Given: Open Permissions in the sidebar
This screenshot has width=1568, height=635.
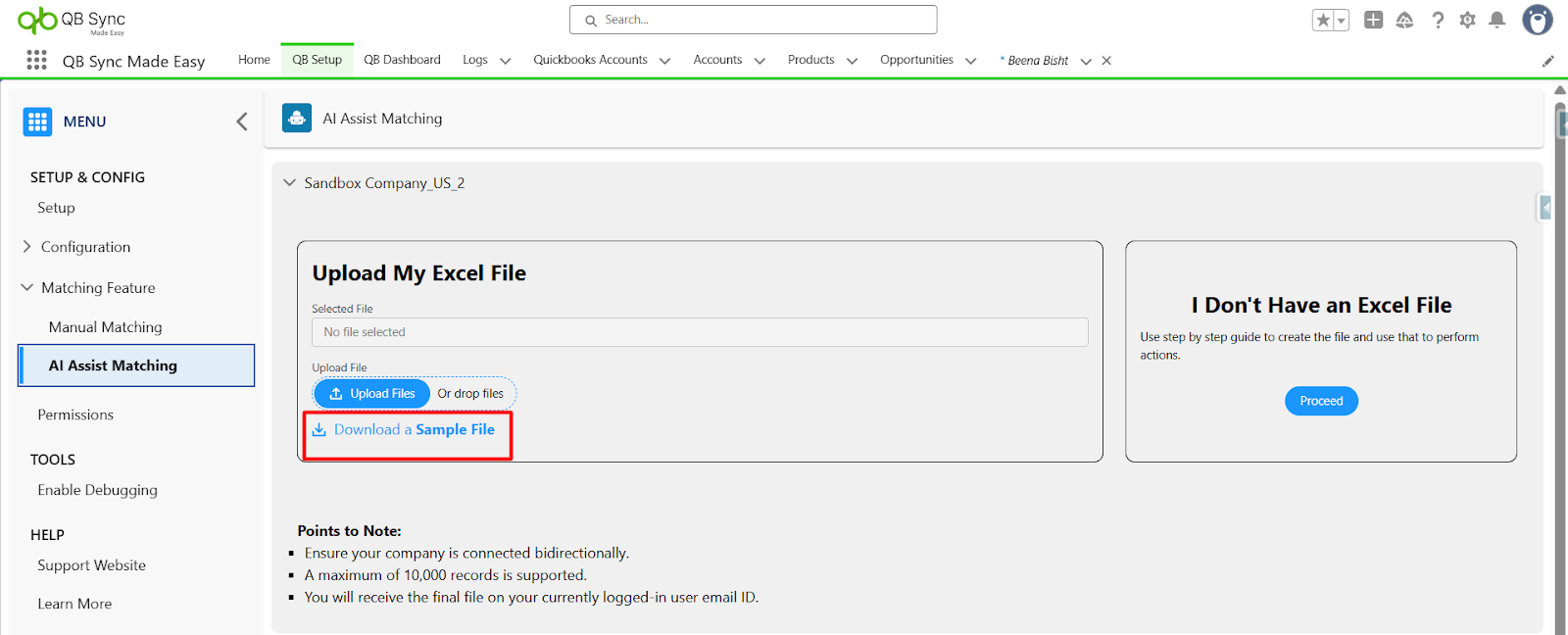Looking at the screenshot, I should (x=75, y=415).
